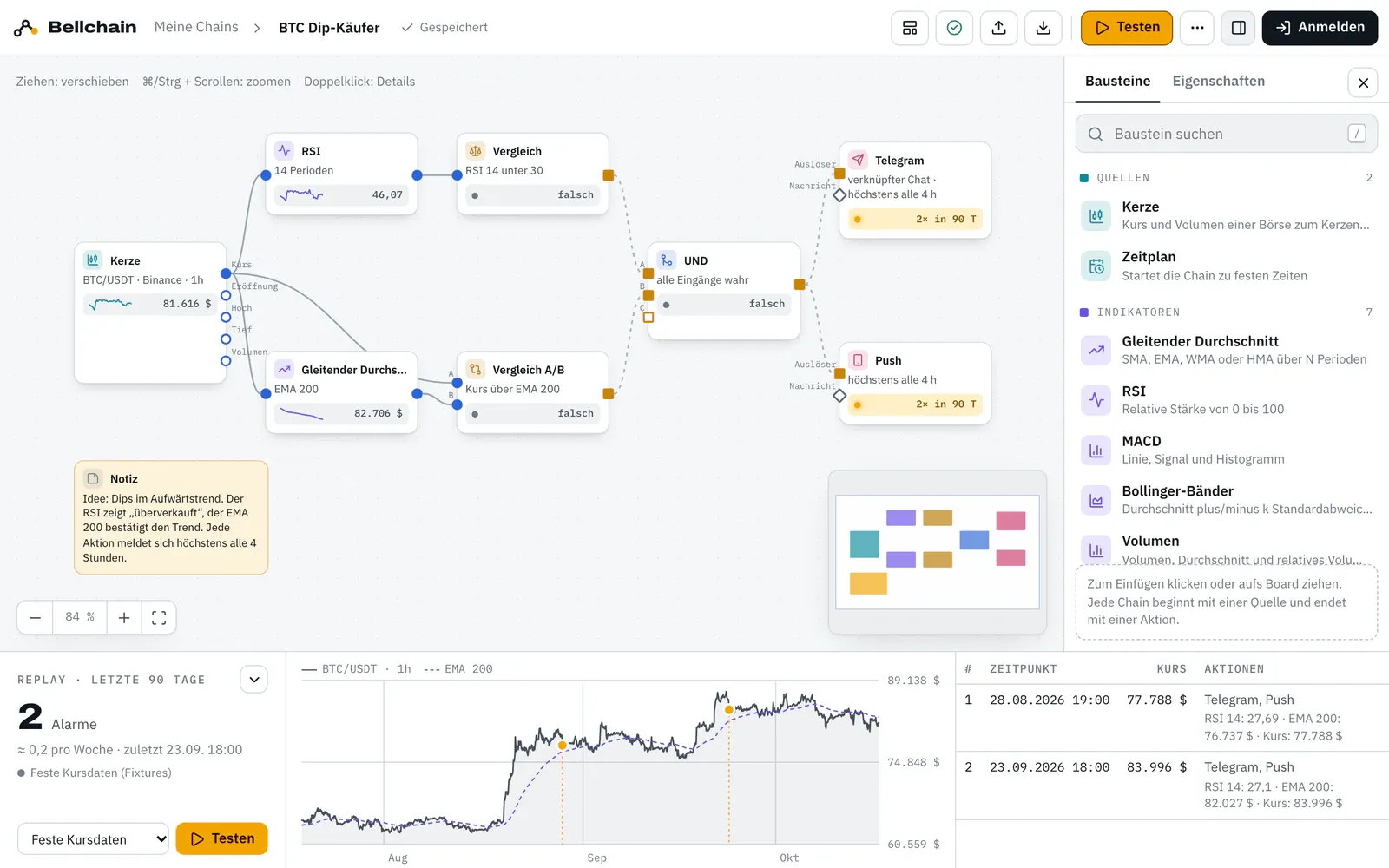Select alarm row 23.09.2026 18:00
This screenshot has height=868, width=1389.
(x=1172, y=786)
